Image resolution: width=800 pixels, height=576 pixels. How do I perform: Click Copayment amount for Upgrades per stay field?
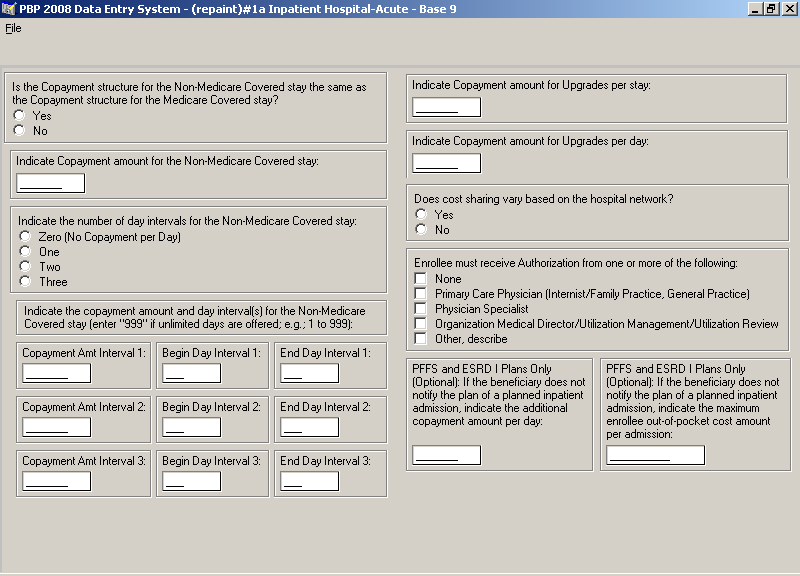pyautogui.click(x=446, y=107)
